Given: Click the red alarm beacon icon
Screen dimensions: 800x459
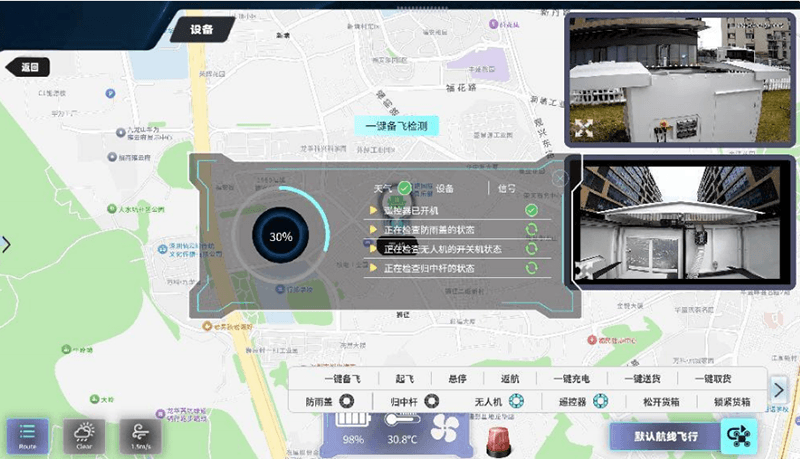Looking at the screenshot, I should click(498, 442).
